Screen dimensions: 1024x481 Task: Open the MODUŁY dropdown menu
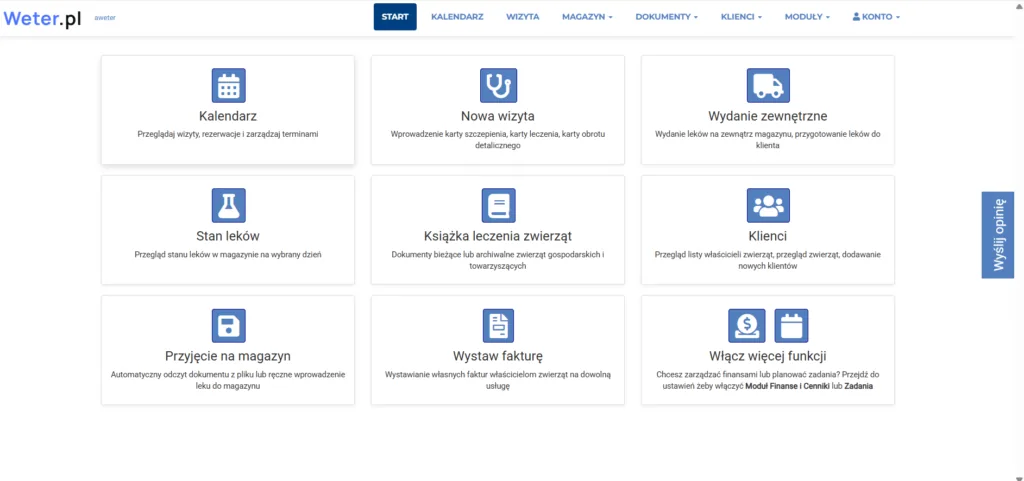point(807,17)
